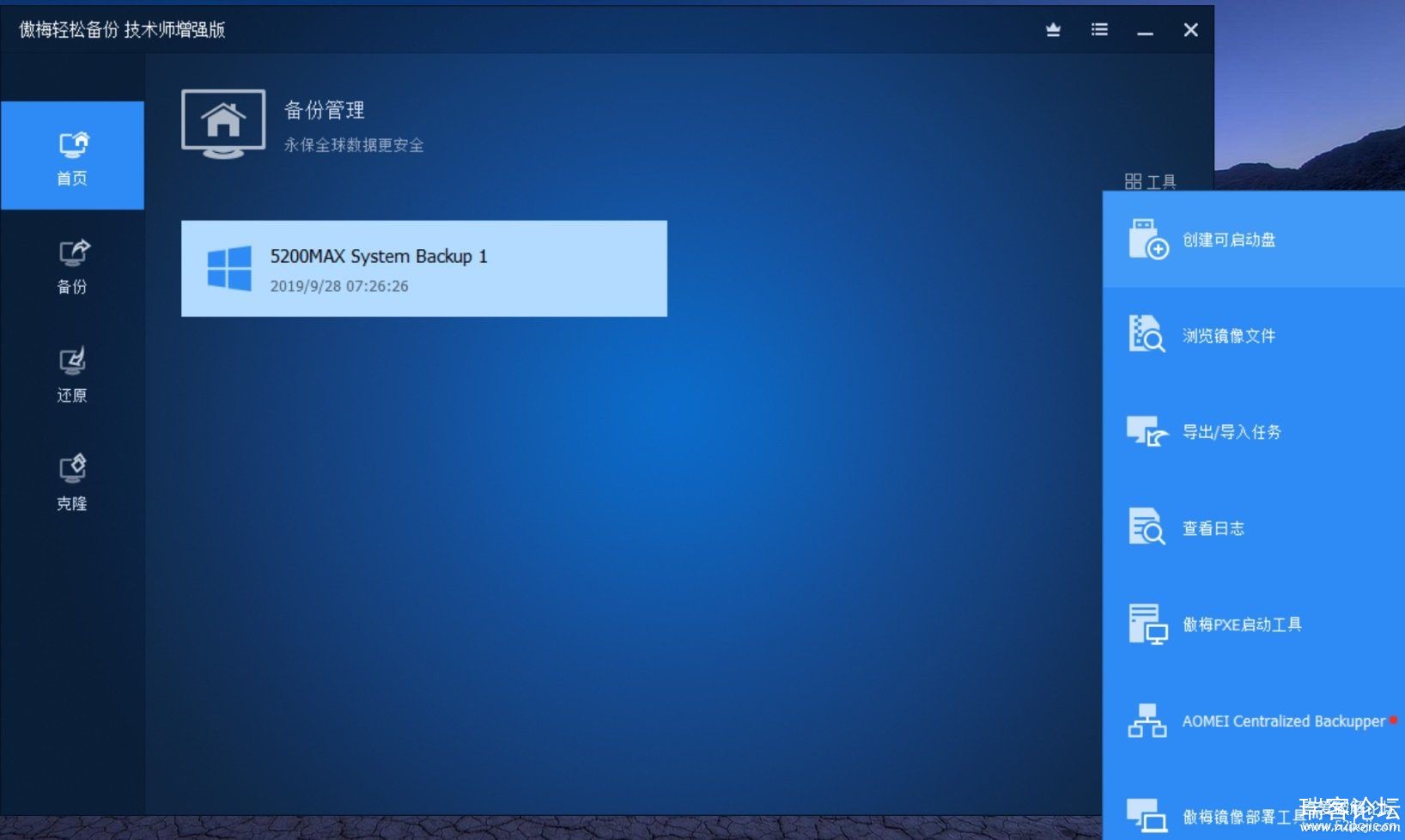Close the 傲梅轻松备份 window
The width and height of the screenshot is (1405, 840).
(x=1190, y=30)
